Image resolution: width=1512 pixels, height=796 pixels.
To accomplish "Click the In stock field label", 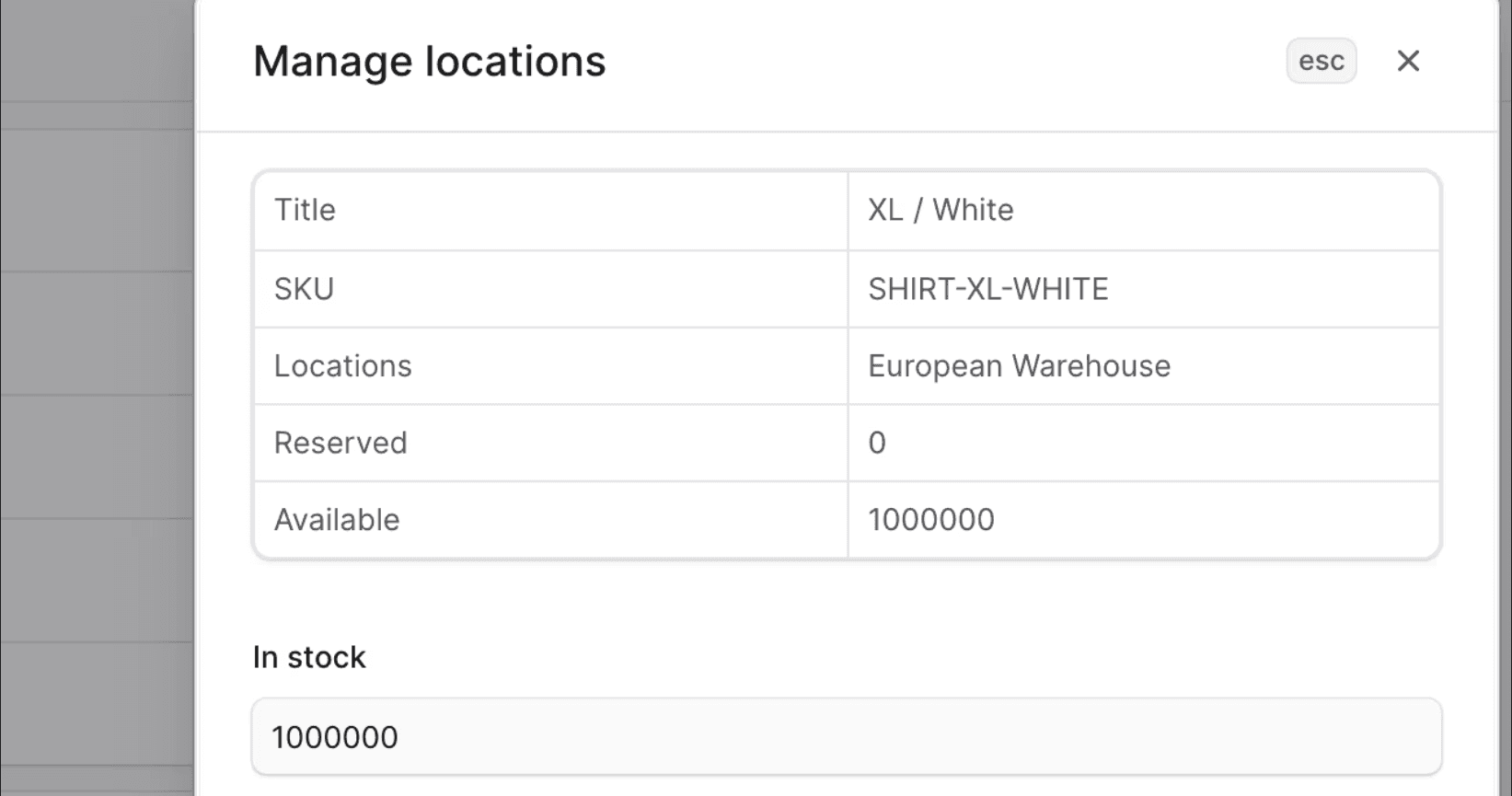I will coord(309,657).
